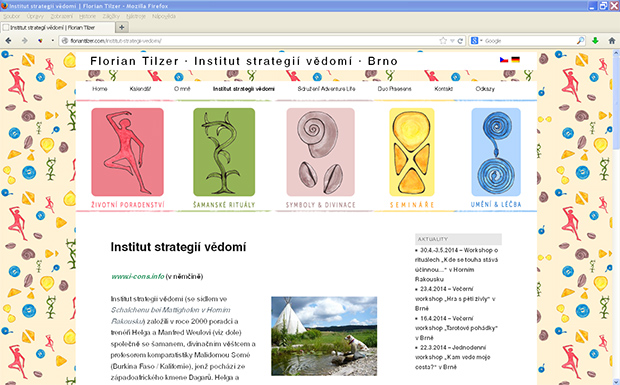Expand the back-forward history dropdown arrow
The height and width of the screenshot is (385, 620).
(x=53, y=40)
